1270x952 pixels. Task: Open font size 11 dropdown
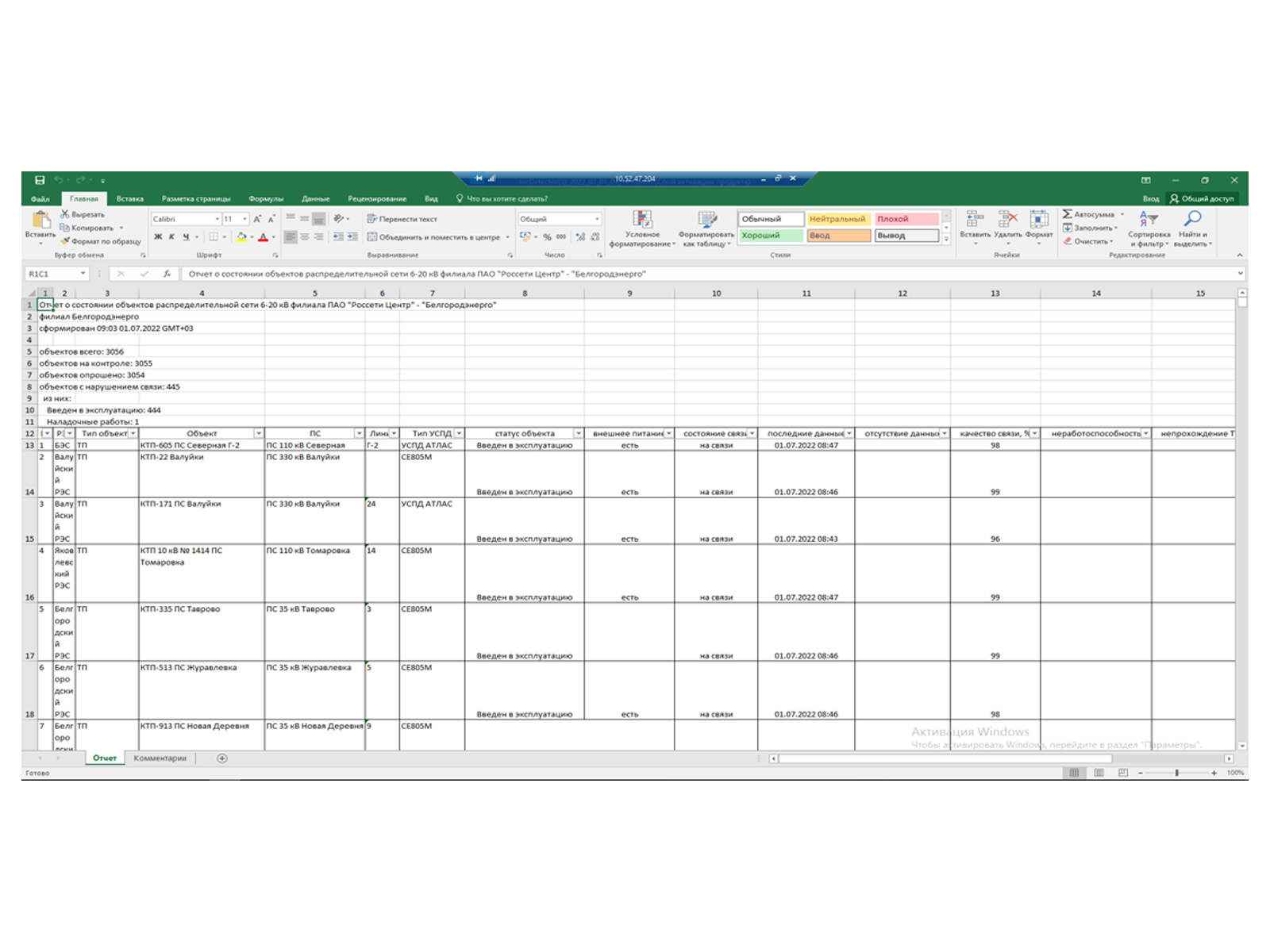pos(244,219)
